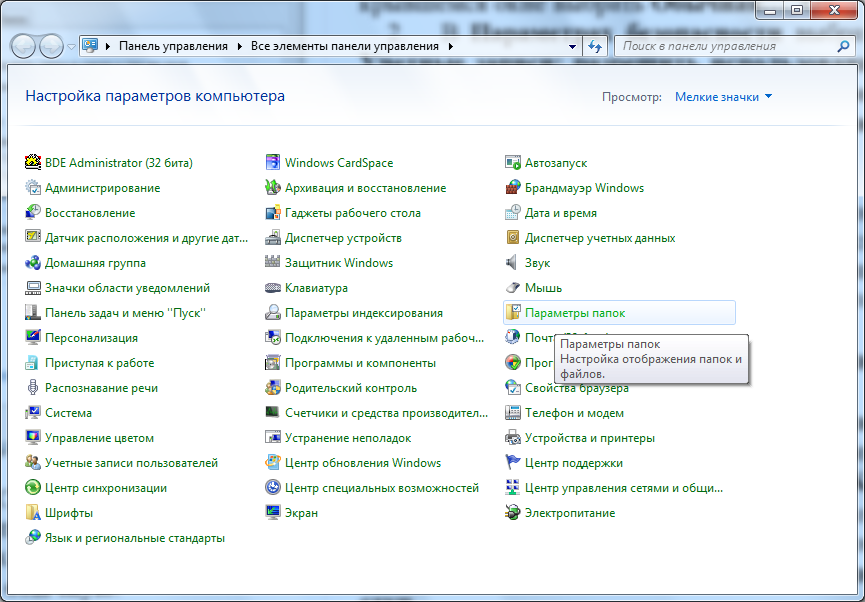The width and height of the screenshot is (865, 602).
Task: Open the Экран icon
Action: click(x=273, y=513)
